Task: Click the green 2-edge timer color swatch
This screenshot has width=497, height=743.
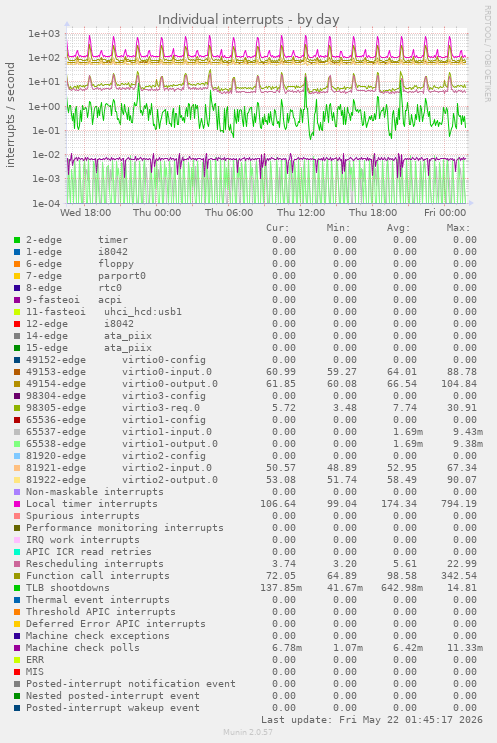Action: [x=17, y=240]
